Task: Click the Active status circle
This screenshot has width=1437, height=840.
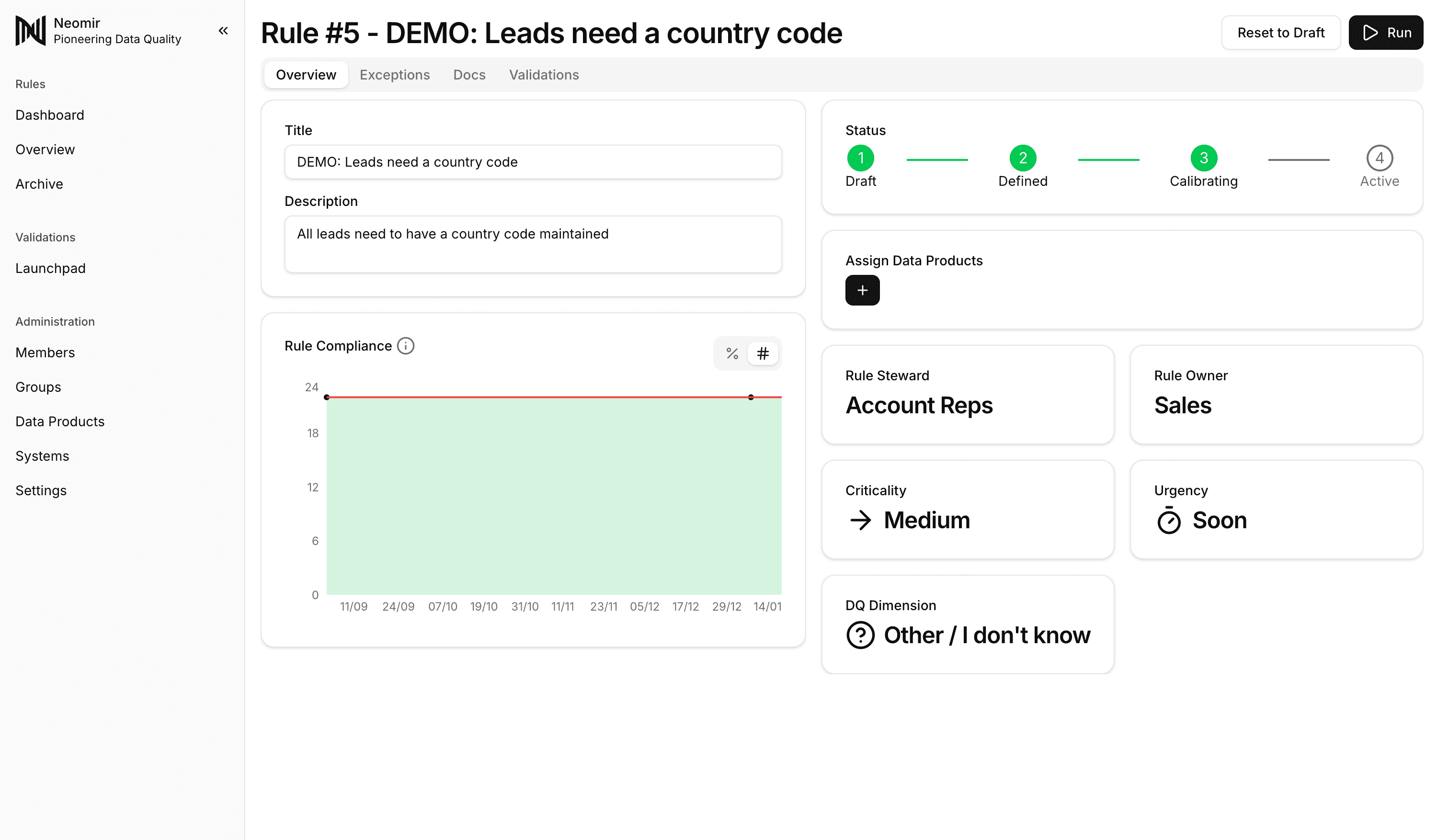Action: tap(1380, 159)
